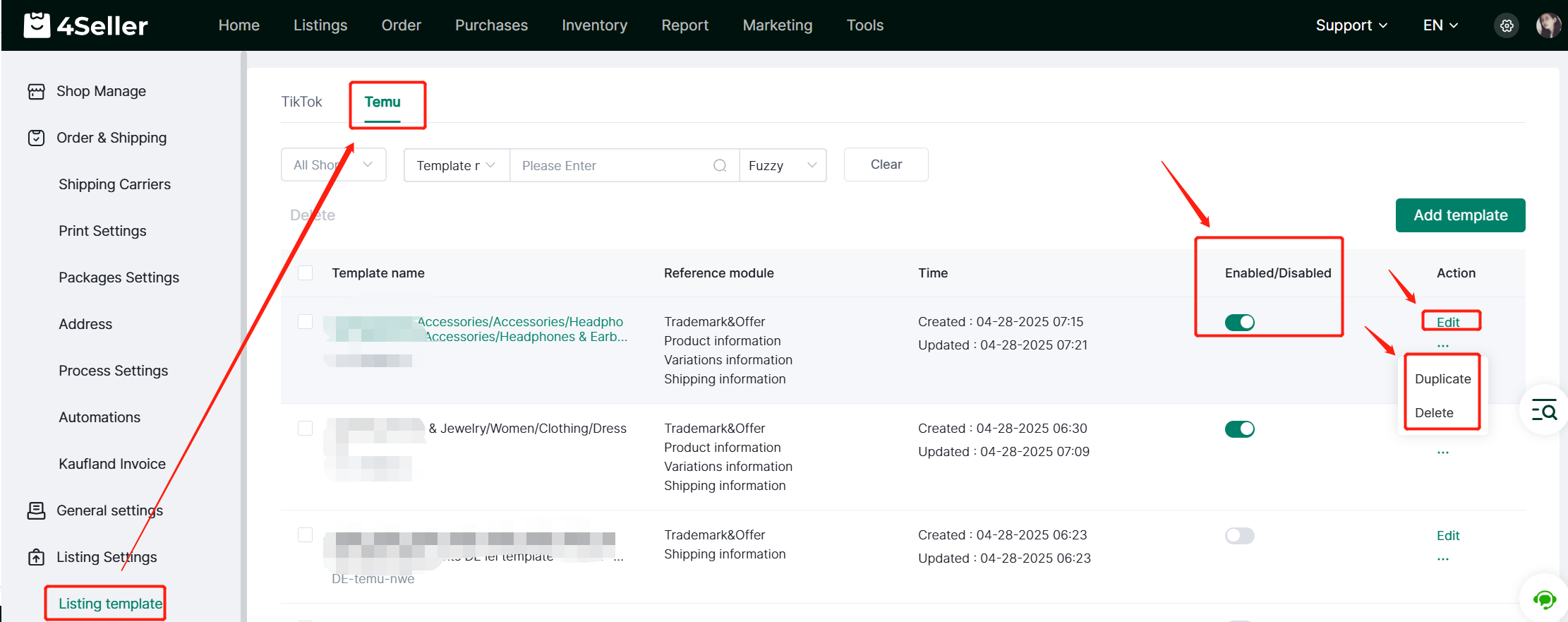Click the search magnifier icon in field
This screenshot has height=622, width=1568.
point(720,165)
